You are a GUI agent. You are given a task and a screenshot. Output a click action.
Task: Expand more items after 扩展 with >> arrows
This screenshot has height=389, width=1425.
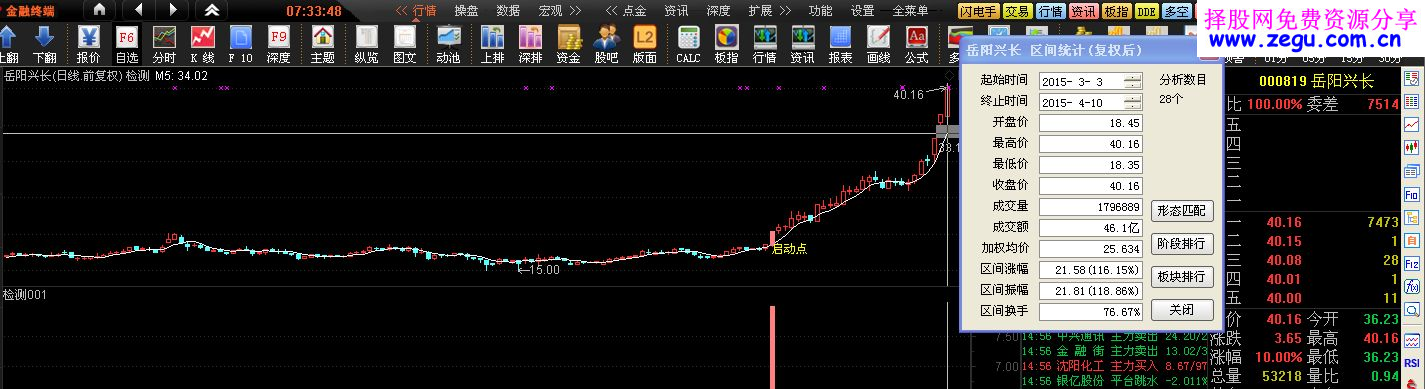pyautogui.click(x=787, y=10)
